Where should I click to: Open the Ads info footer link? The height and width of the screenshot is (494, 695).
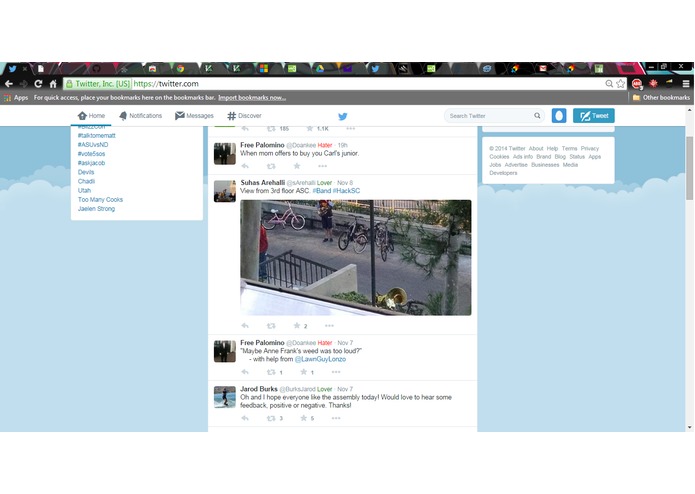point(523,157)
